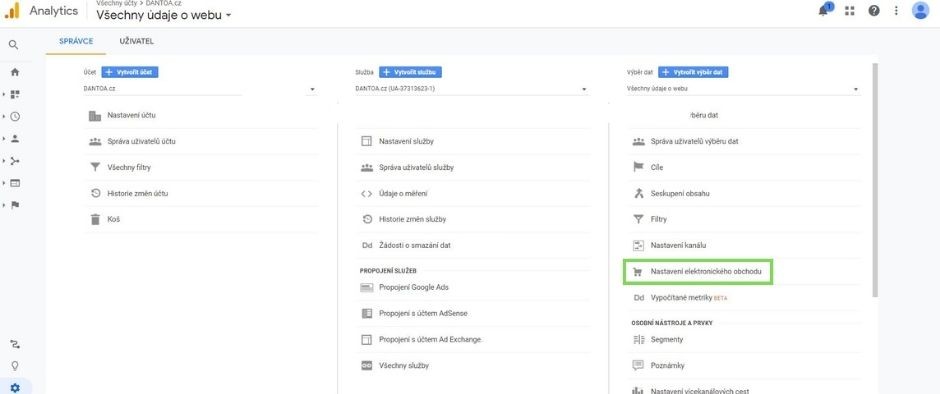Screen dimensions: 940x394
Task: Open Behavior icon in sidebar
Action: tap(15, 183)
